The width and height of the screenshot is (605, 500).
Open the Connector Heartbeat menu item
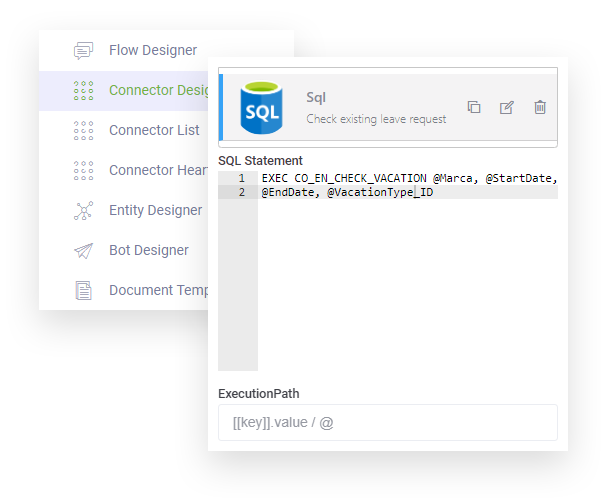[123, 171]
